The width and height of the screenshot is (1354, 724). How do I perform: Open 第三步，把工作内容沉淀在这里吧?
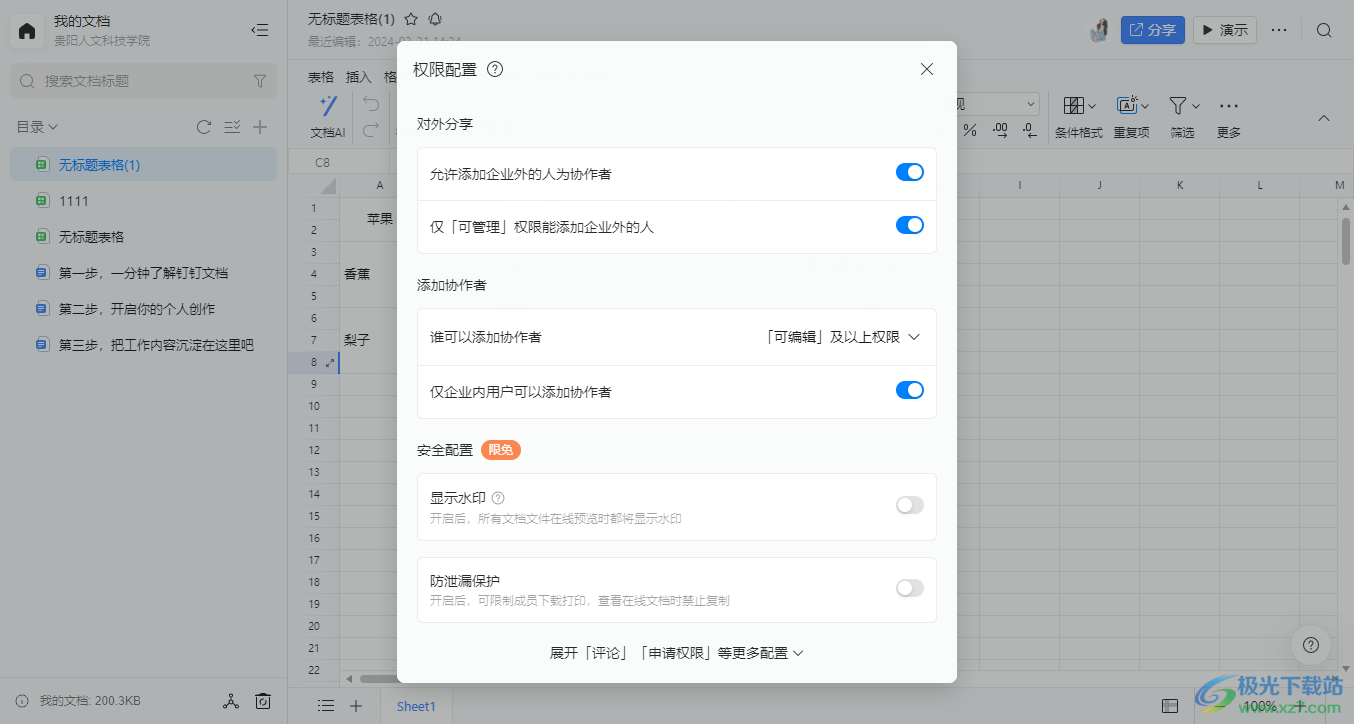[143, 345]
